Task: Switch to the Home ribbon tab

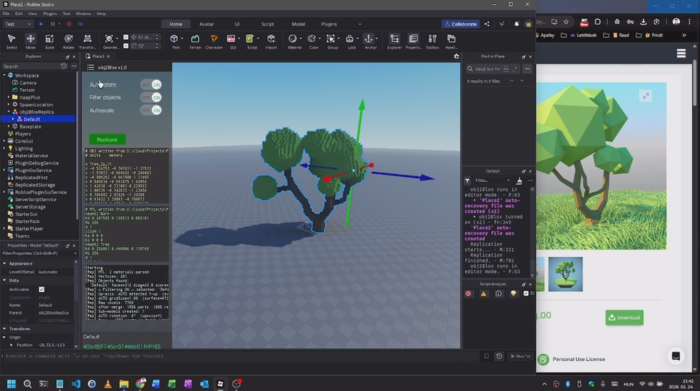Action: [x=175, y=24]
